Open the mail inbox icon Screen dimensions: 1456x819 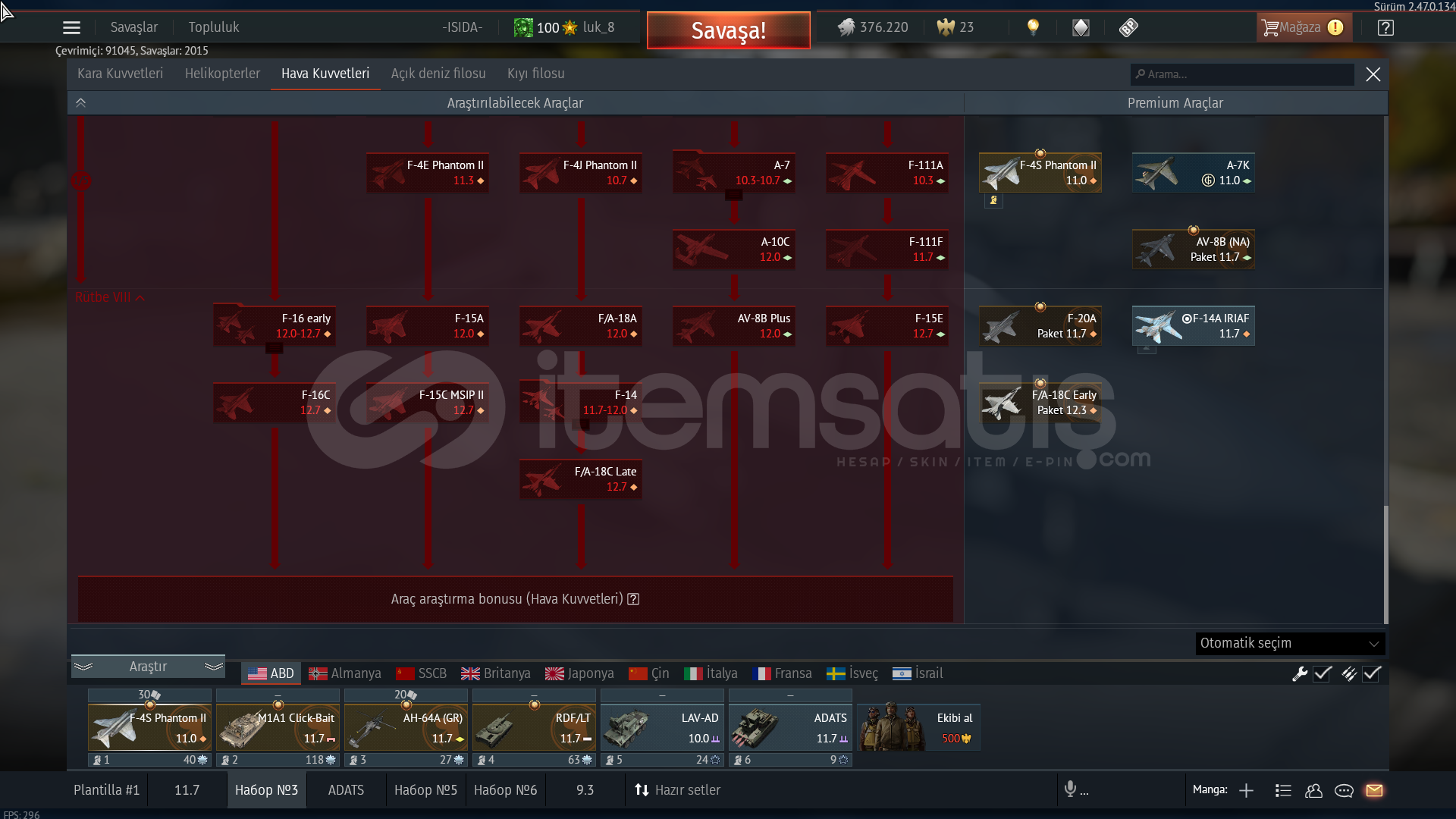pyautogui.click(x=1374, y=790)
